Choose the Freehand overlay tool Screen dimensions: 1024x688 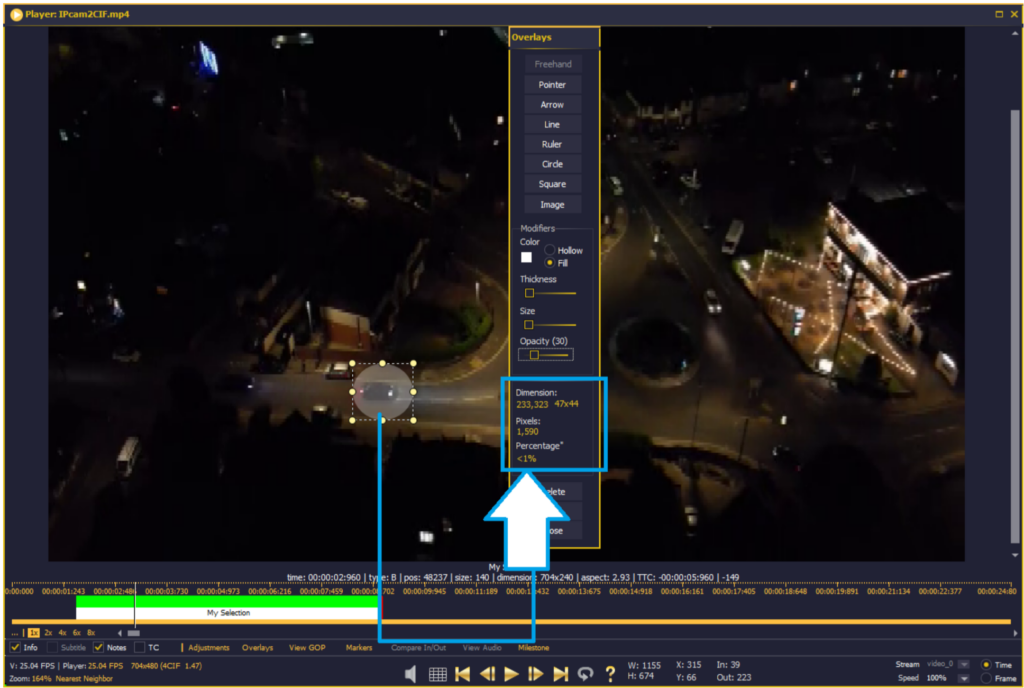[552, 64]
